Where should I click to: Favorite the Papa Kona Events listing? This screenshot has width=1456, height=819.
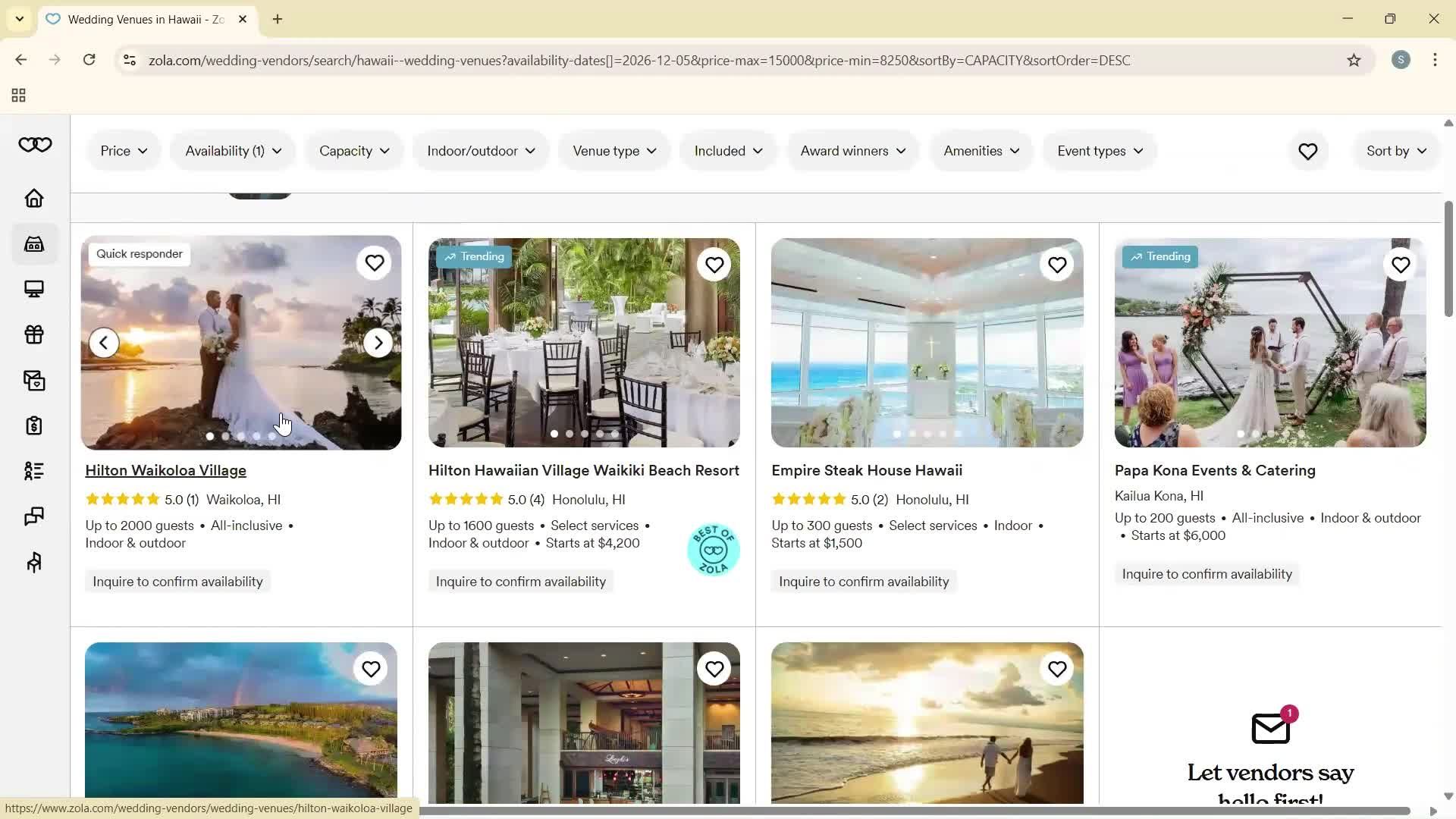click(1400, 265)
